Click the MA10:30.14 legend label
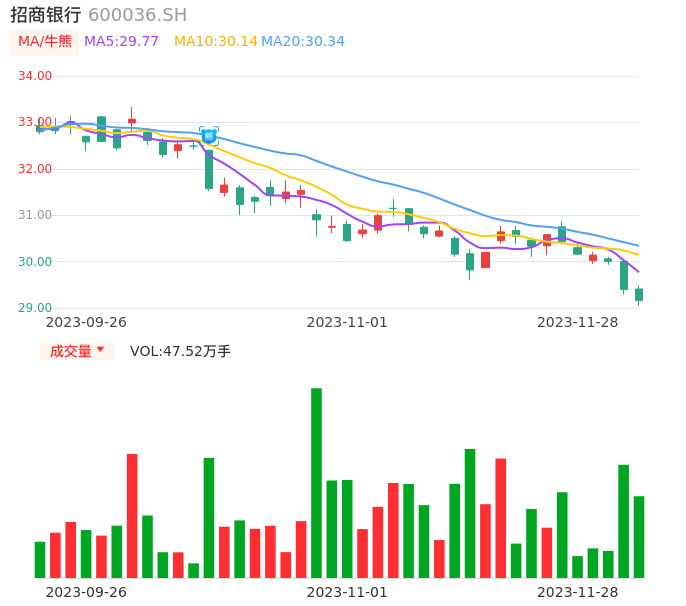 (x=216, y=42)
